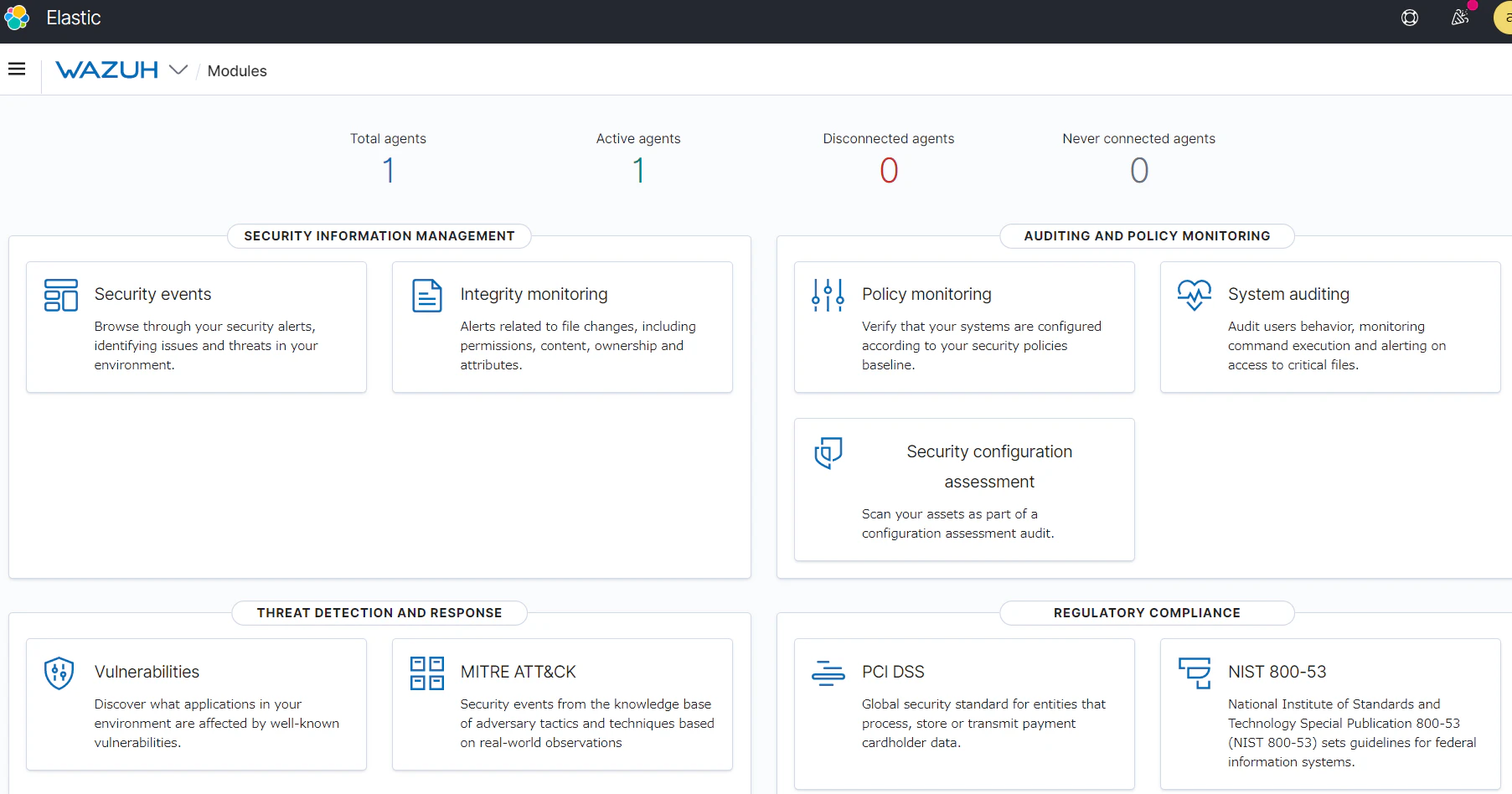Click the Never connected agents count

pos(1139,171)
